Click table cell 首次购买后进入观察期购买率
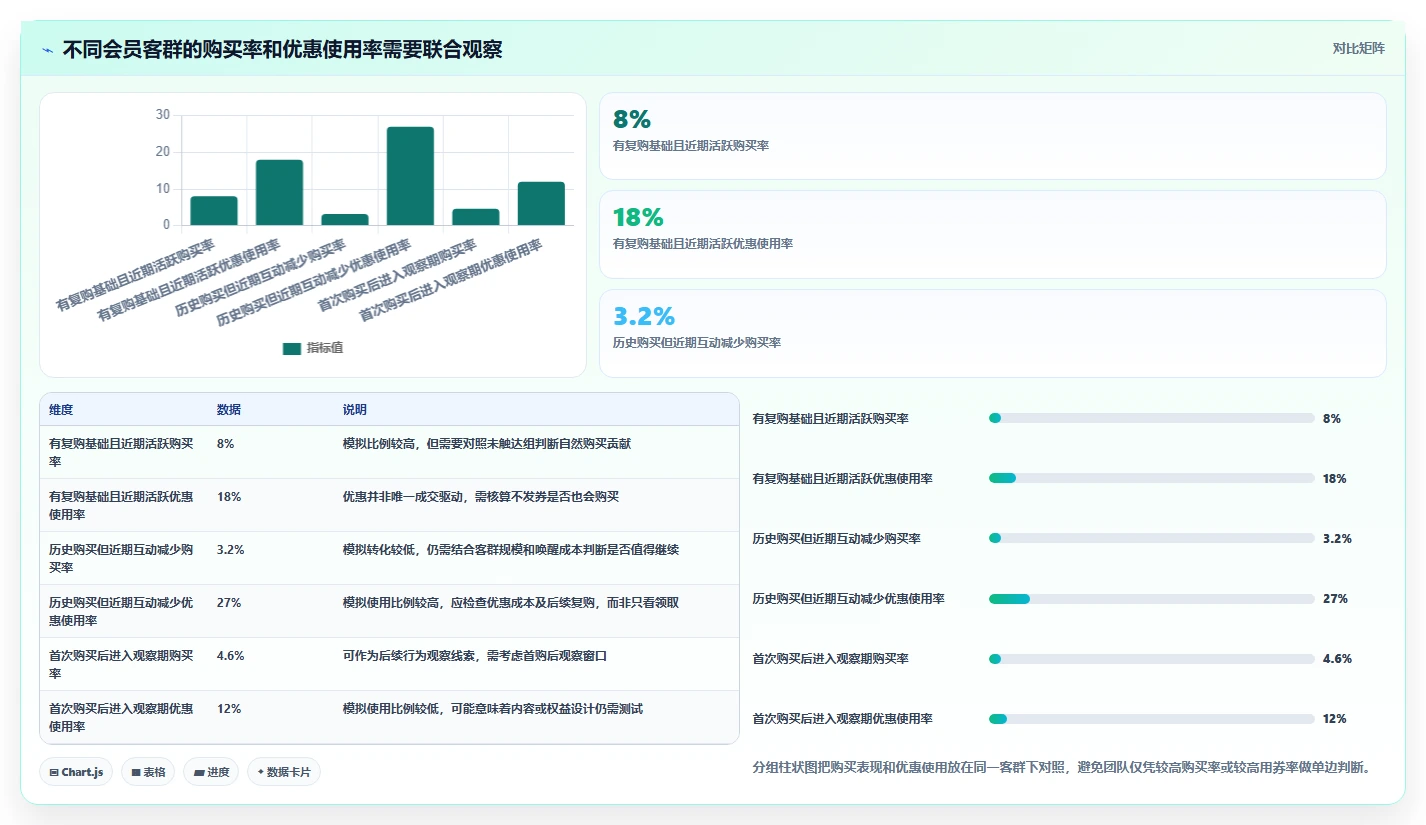Viewport: 1426px width, 825px height. click(122, 664)
